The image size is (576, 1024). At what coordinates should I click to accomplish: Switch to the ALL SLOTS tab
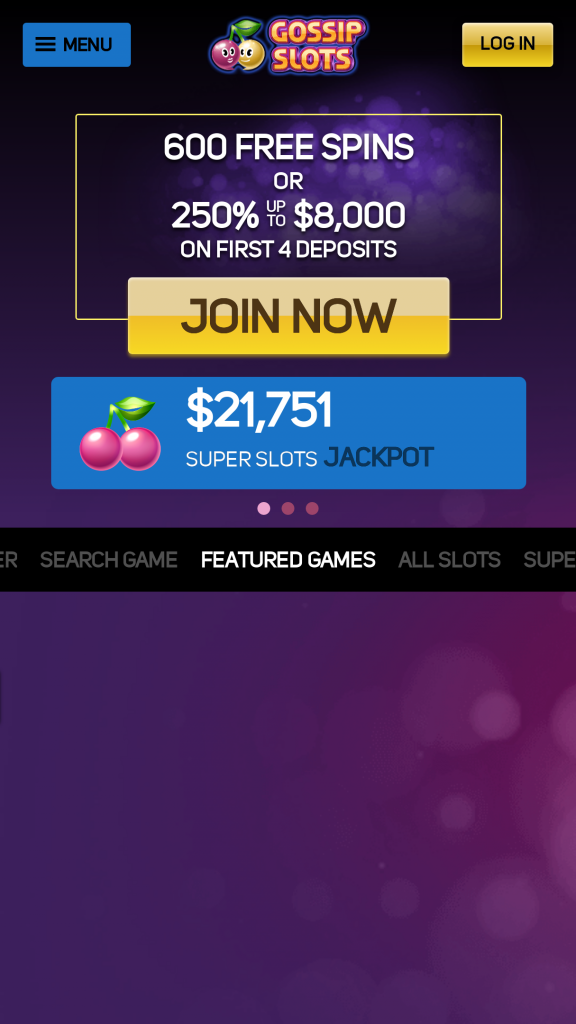pyautogui.click(x=449, y=560)
